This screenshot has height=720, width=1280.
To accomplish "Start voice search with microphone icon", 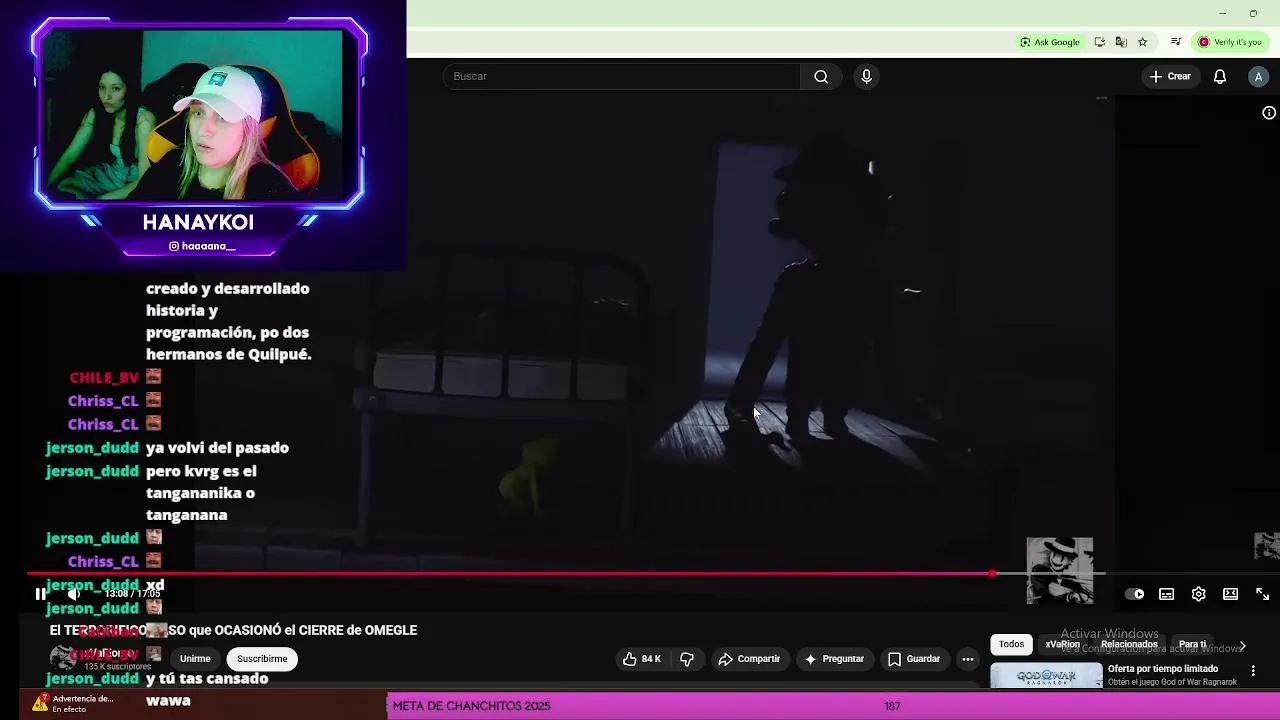I will click(866, 76).
